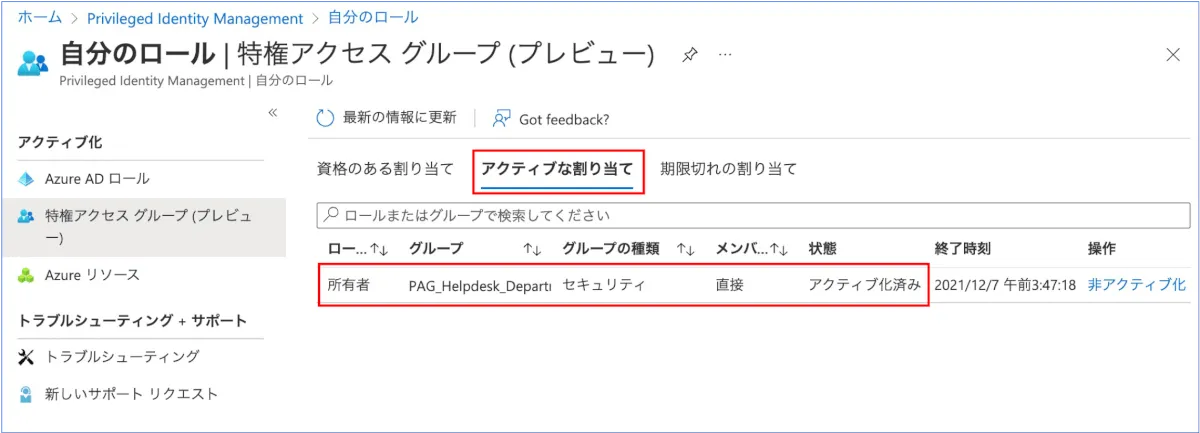Click Azure リソース green cubes icon
The image size is (1200, 433).
tap(26, 275)
